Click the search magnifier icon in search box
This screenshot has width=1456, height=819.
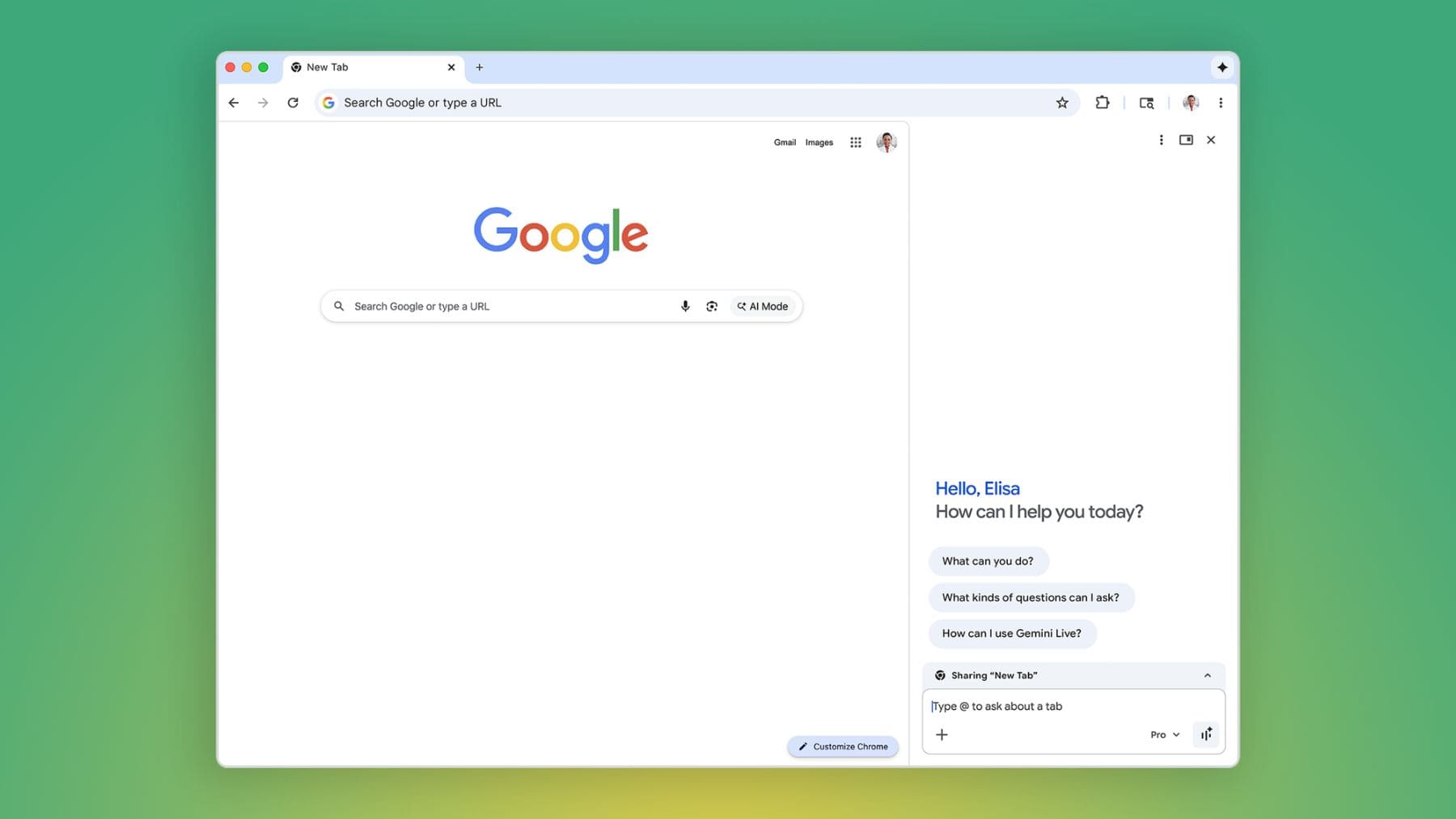[x=339, y=306]
